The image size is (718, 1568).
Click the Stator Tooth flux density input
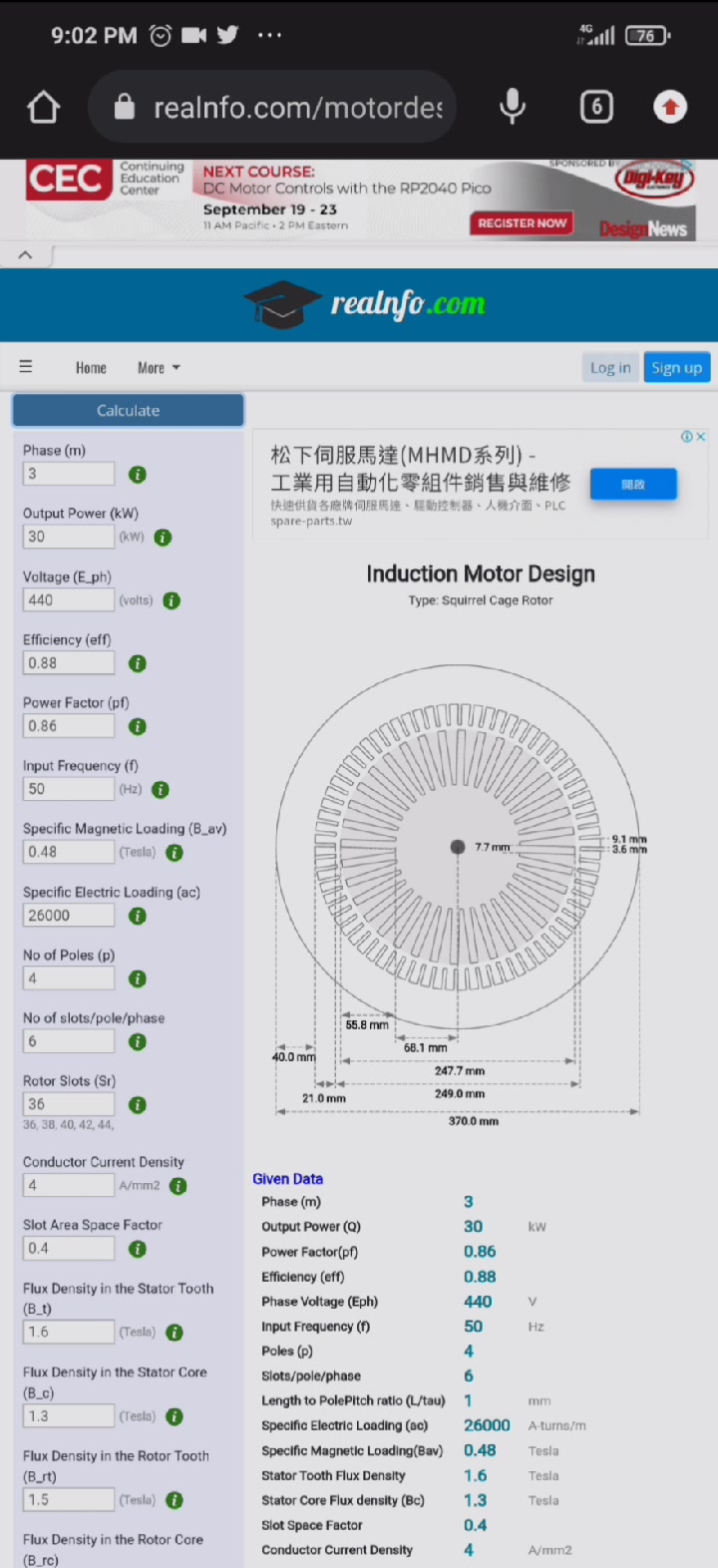click(x=69, y=1332)
